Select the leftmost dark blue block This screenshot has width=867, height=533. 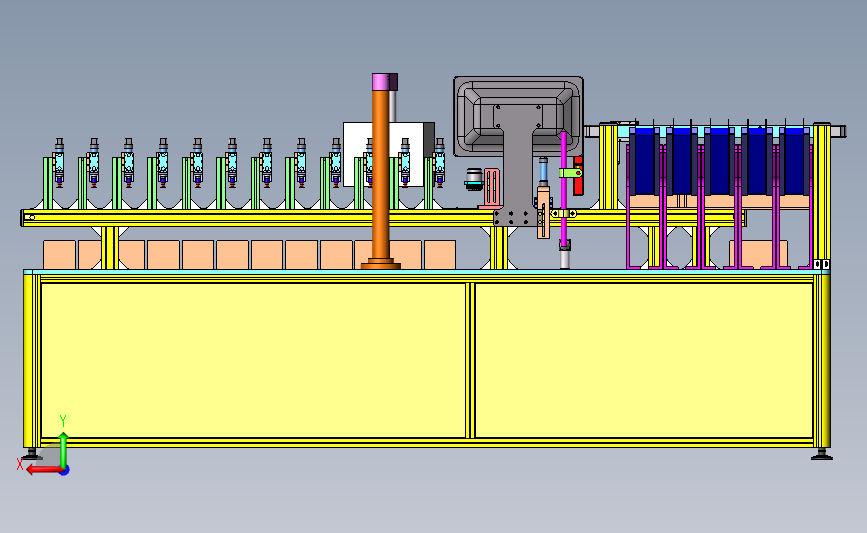coord(644,161)
